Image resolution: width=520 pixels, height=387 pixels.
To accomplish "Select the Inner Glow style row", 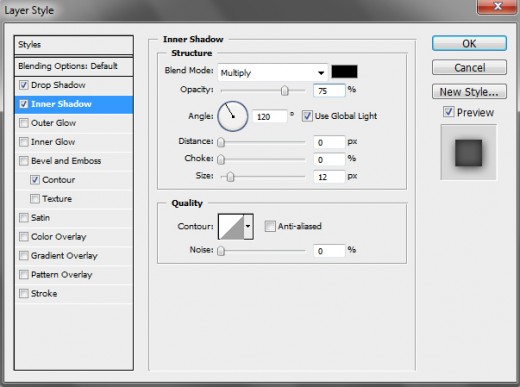I will (74, 142).
